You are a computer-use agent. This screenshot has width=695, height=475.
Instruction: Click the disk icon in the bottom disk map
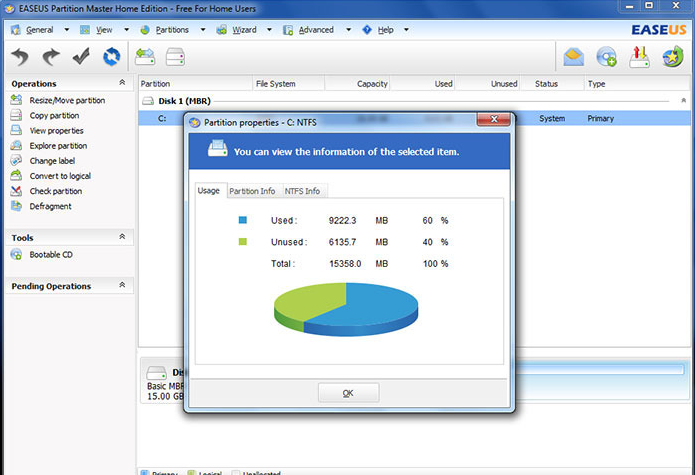156,373
